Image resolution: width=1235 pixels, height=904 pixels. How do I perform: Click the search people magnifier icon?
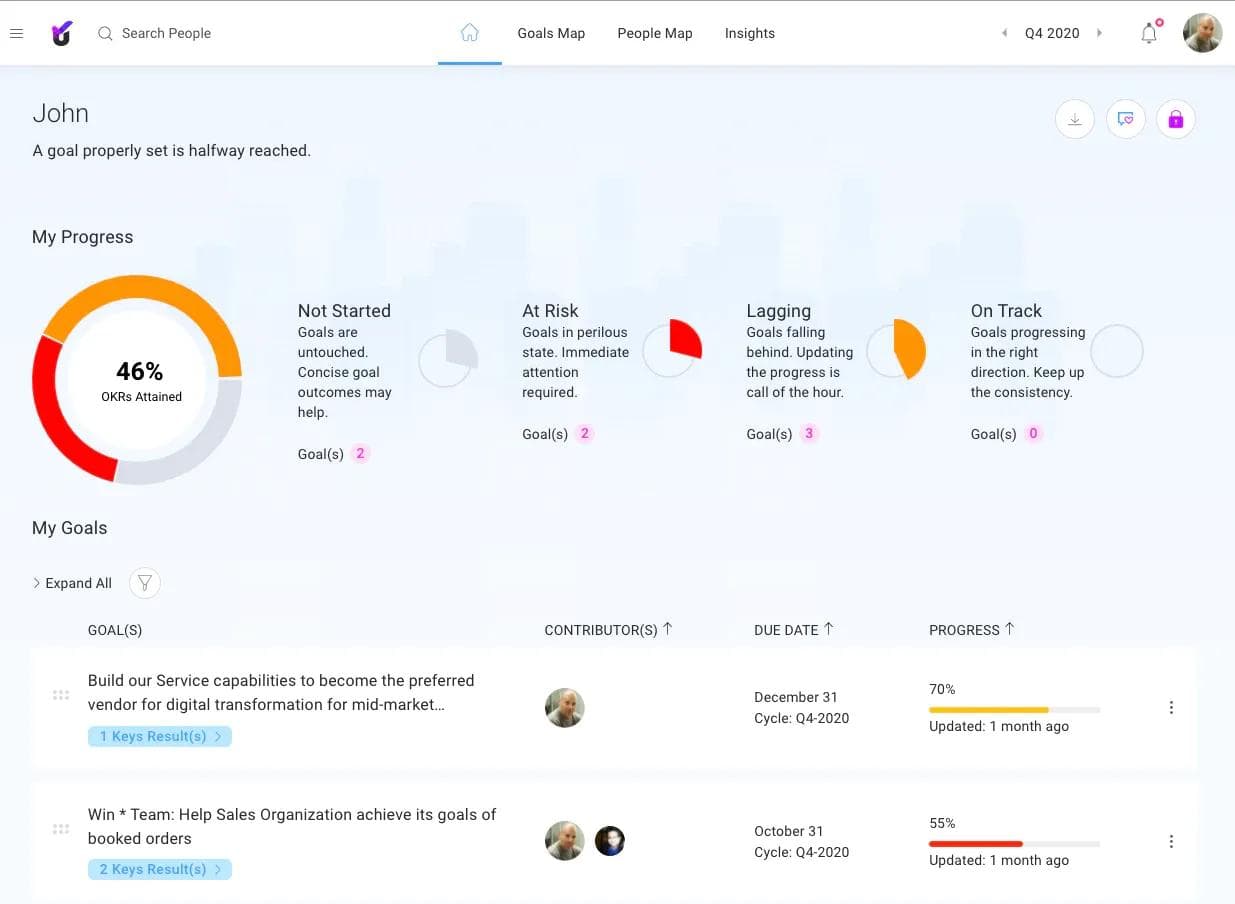pyautogui.click(x=105, y=33)
